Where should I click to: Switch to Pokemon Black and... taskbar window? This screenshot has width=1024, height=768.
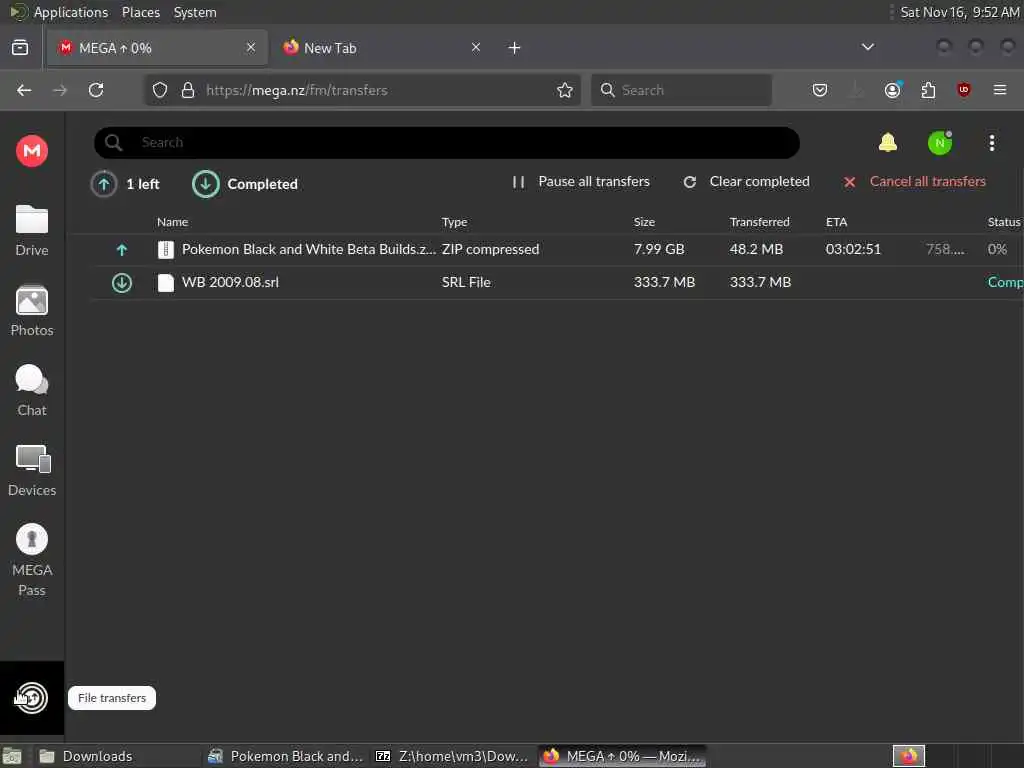285,756
